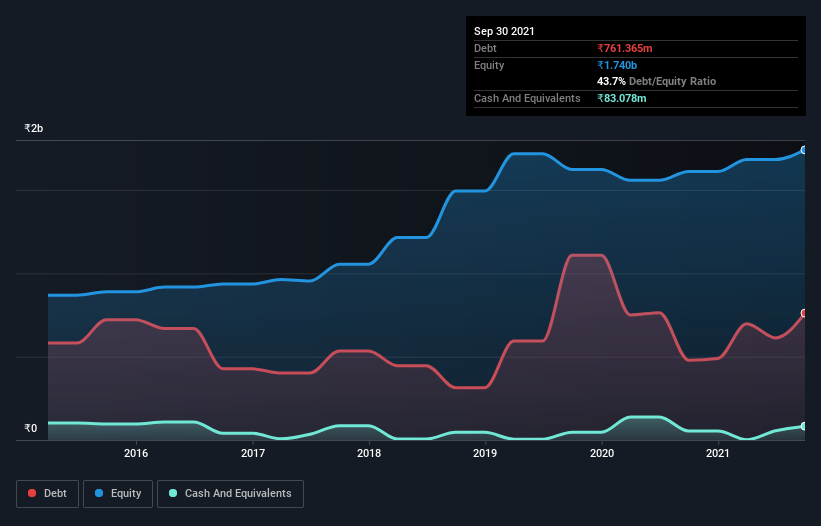
Task: Click the 2017 x-axis label
Action: 253,453
